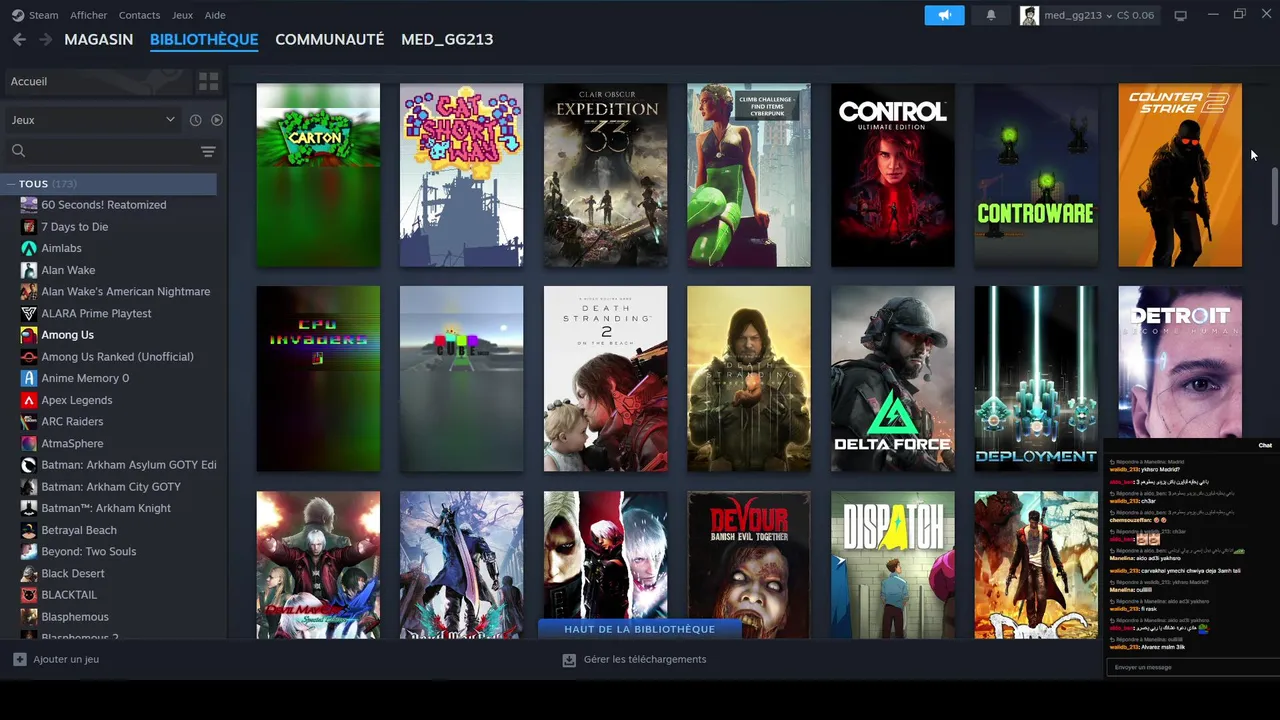The image size is (1280, 720).
Task: Open the Deployment game cover
Action: pos(1036,379)
